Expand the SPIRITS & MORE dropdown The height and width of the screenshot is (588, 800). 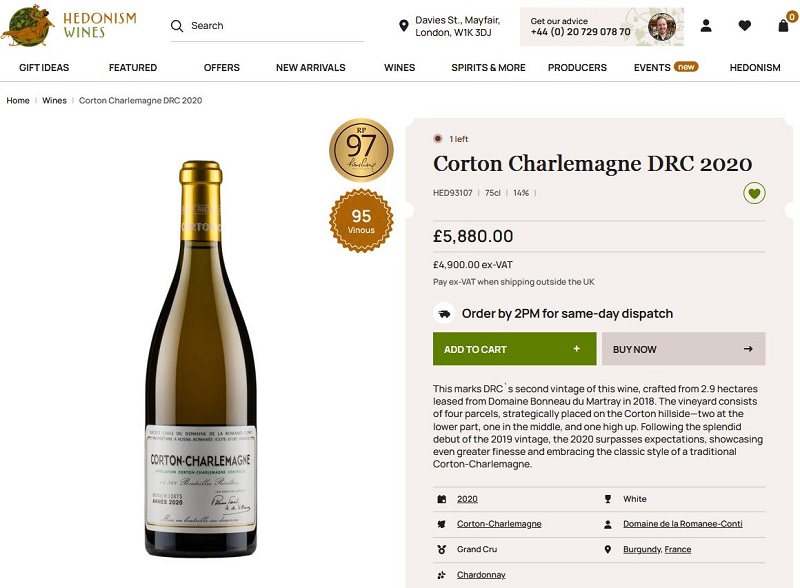(486, 67)
